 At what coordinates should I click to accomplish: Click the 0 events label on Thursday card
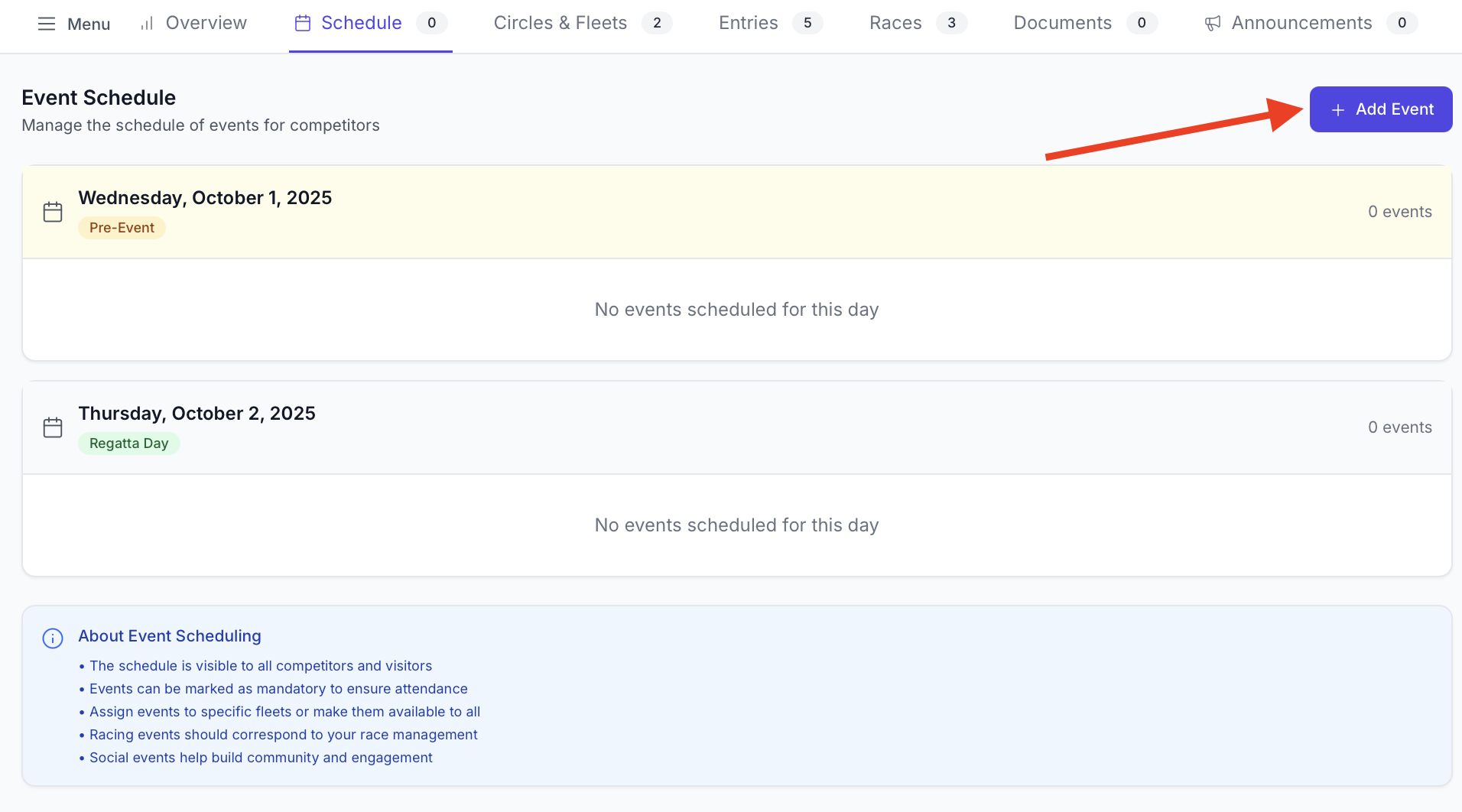point(1399,427)
